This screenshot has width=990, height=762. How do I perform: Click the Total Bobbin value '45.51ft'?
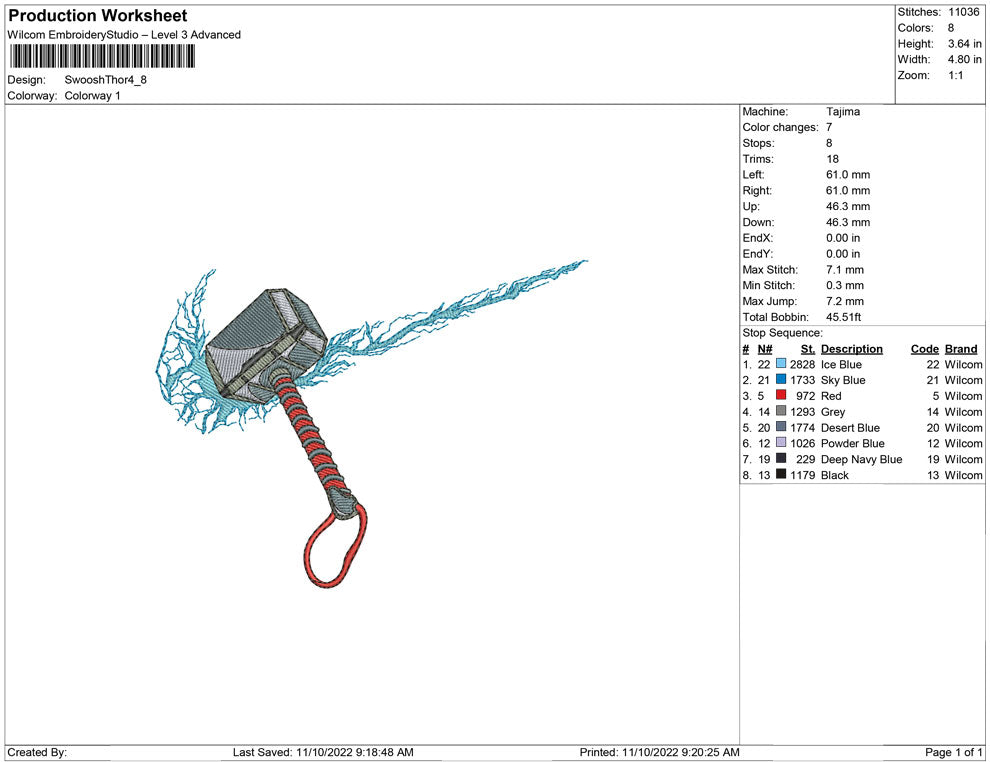[844, 317]
